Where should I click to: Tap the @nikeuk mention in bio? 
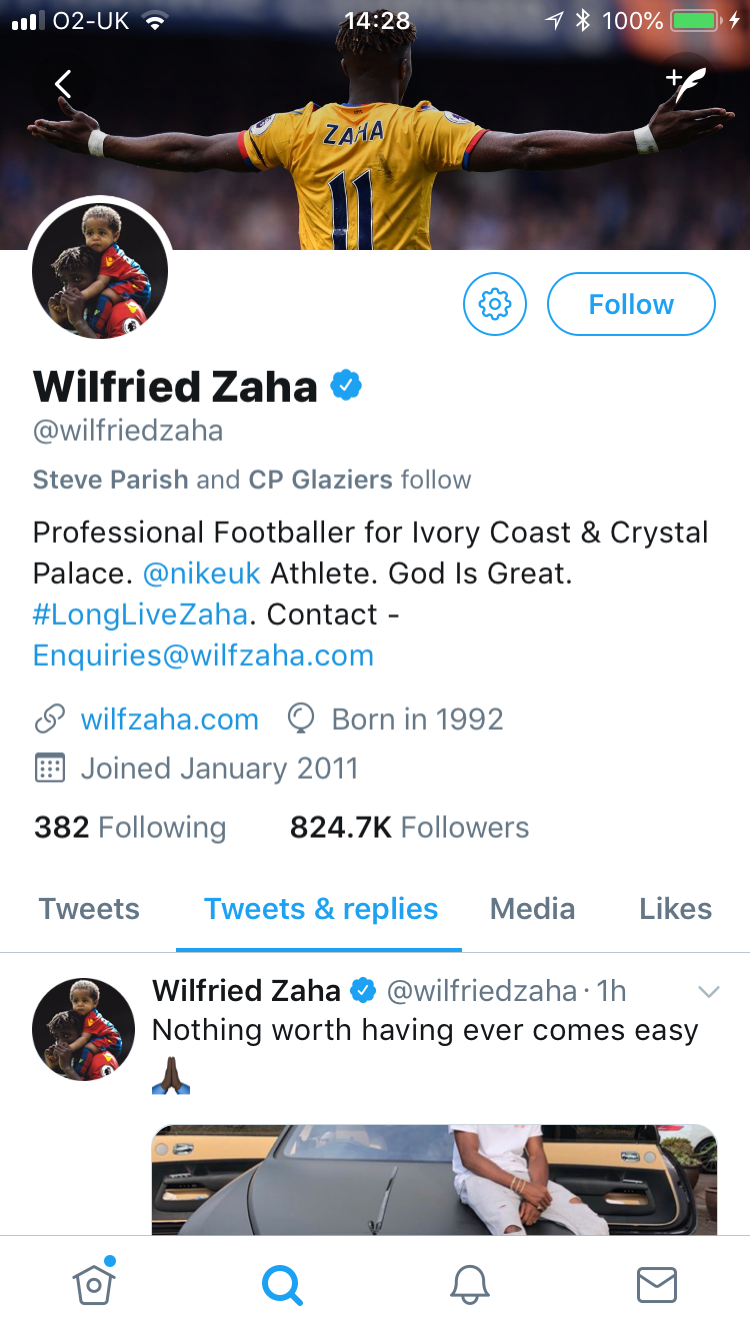(202, 574)
